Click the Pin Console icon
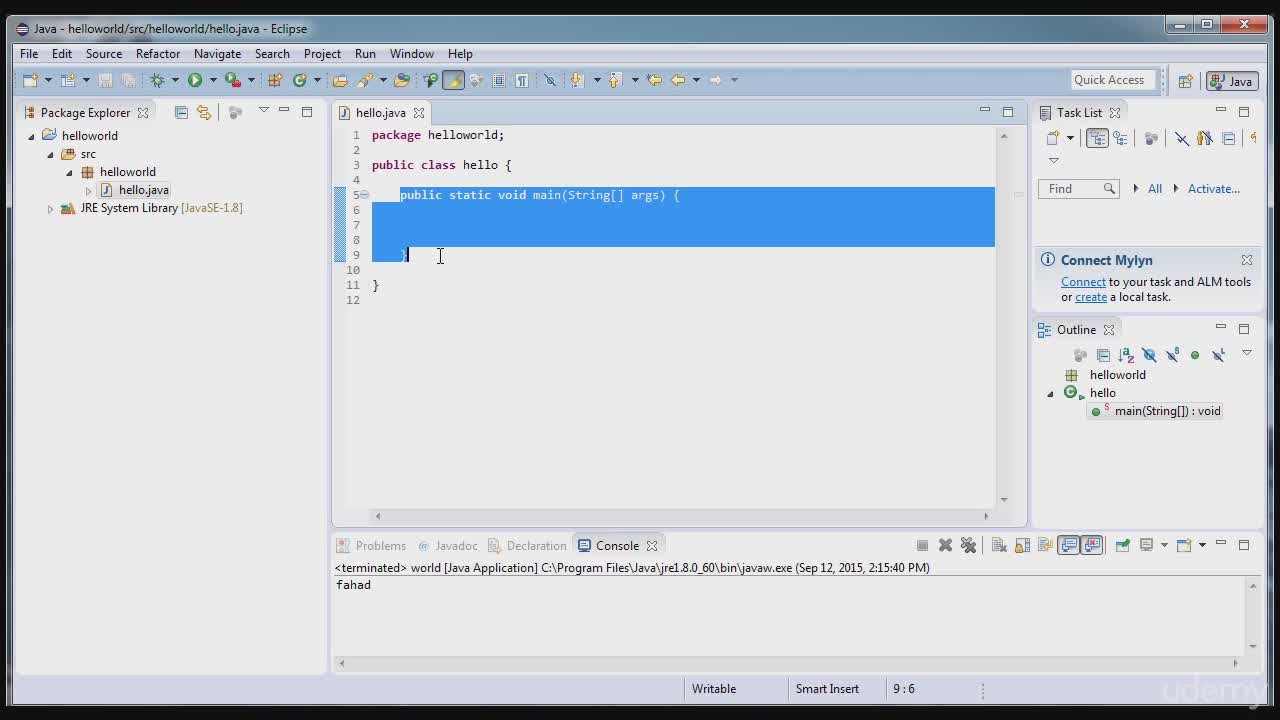The width and height of the screenshot is (1280, 720). pyautogui.click(x=1123, y=545)
